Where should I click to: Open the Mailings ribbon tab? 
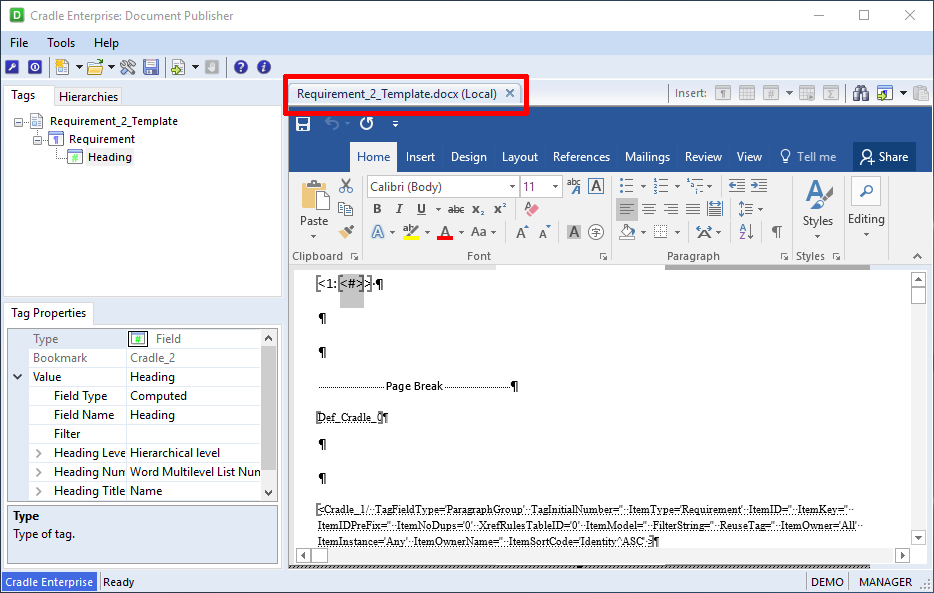click(647, 157)
